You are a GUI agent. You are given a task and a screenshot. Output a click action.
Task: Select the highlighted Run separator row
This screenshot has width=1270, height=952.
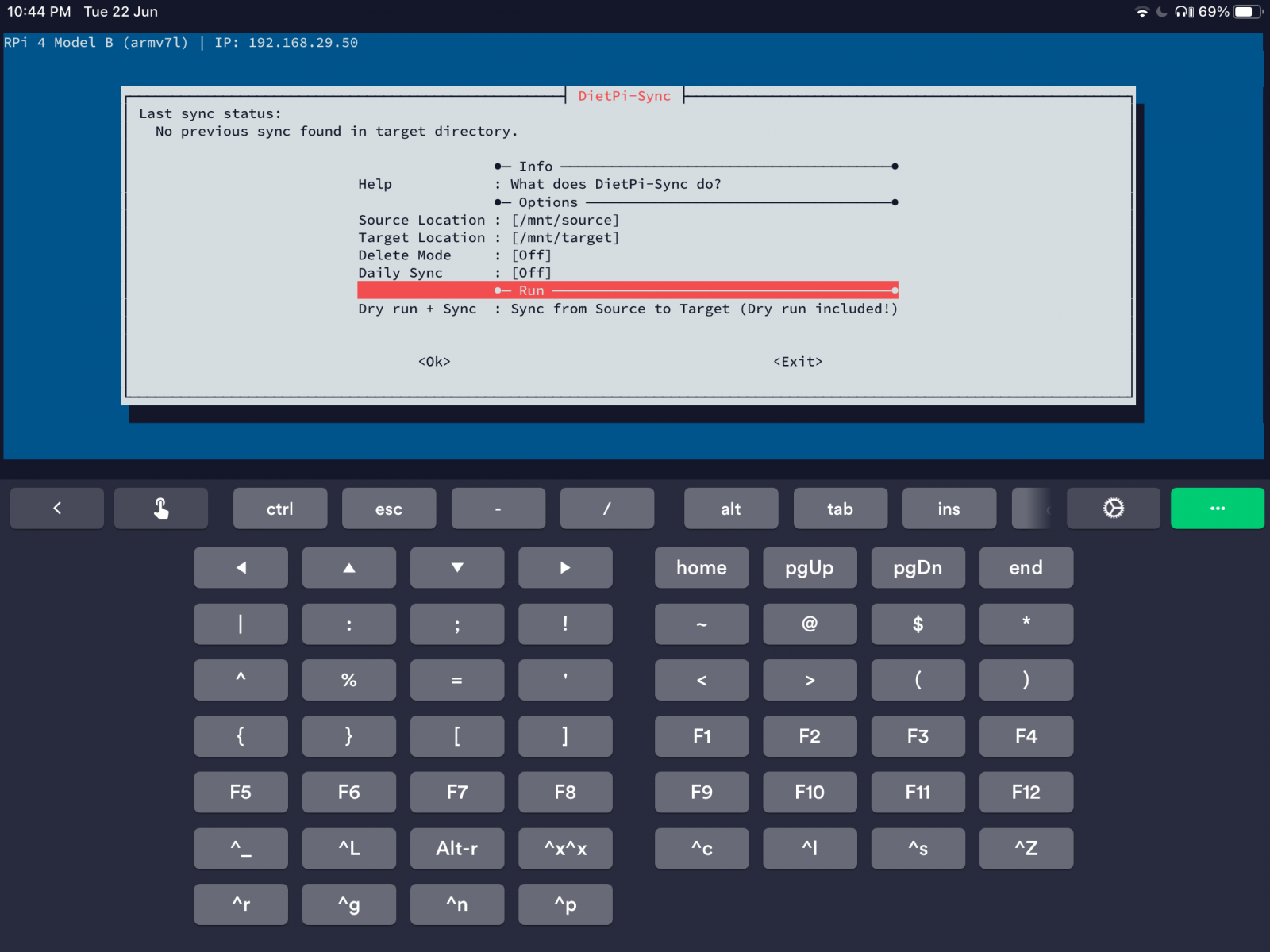(627, 290)
